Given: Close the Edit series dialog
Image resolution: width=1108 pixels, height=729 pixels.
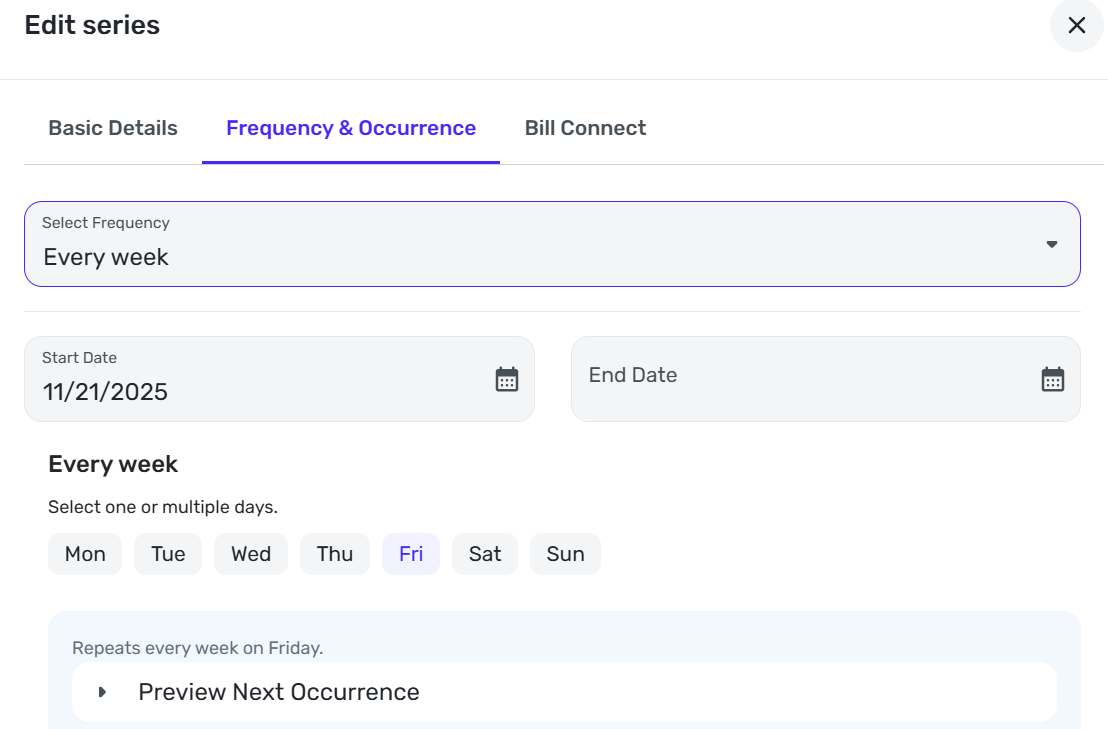Looking at the screenshot, I should (x=1076, y=26).
